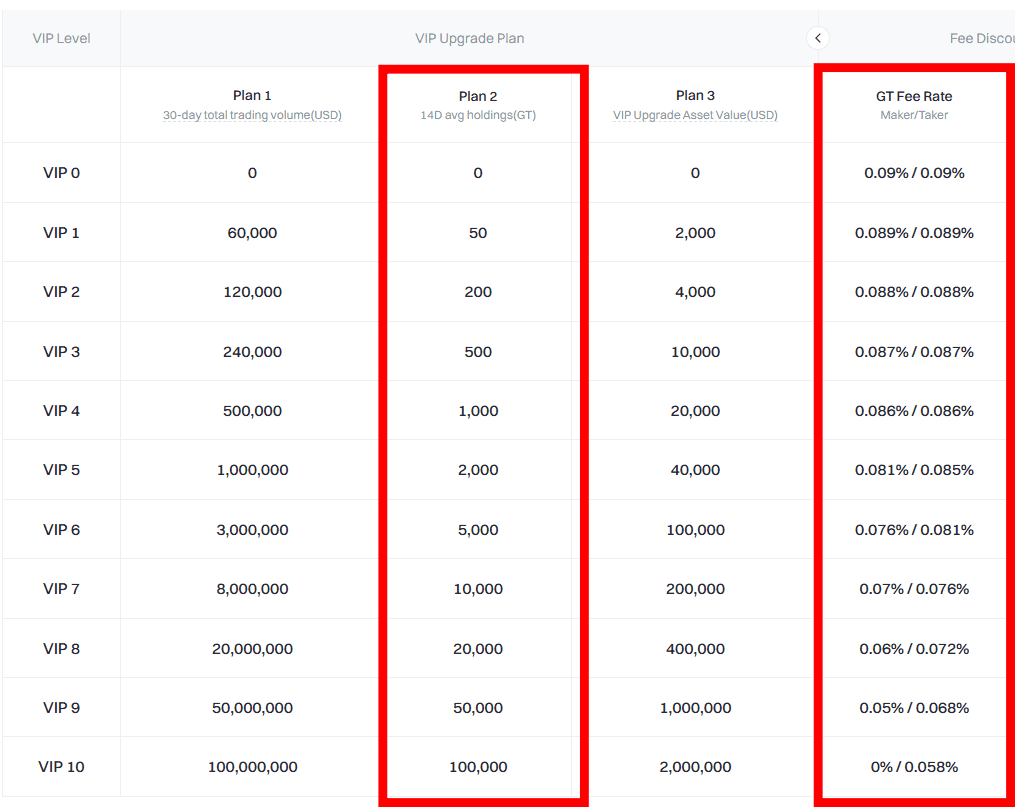Select the VIP 10 row label
The image size is (1015, 807).
pyautogui.click(x=61, y=767)
